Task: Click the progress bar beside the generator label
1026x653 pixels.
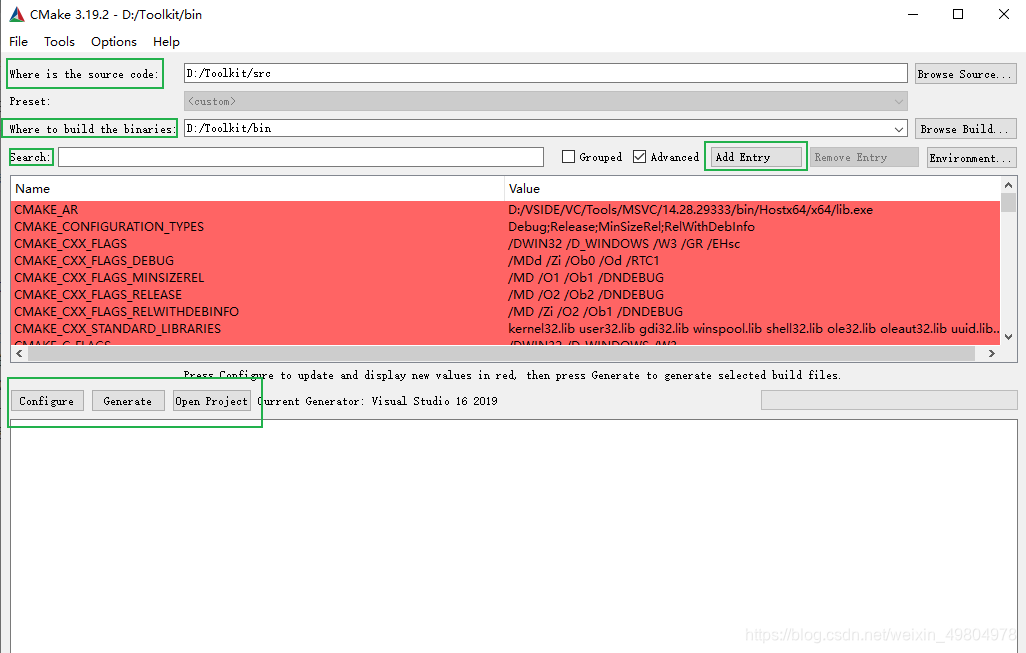Action: click(889, 400)
